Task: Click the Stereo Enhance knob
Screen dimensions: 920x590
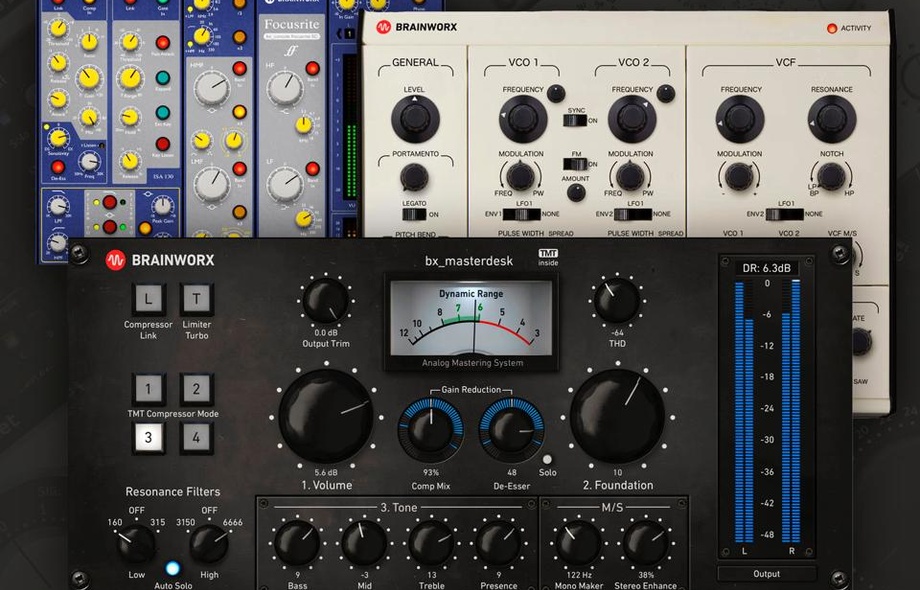Action: tap(645, 544)
